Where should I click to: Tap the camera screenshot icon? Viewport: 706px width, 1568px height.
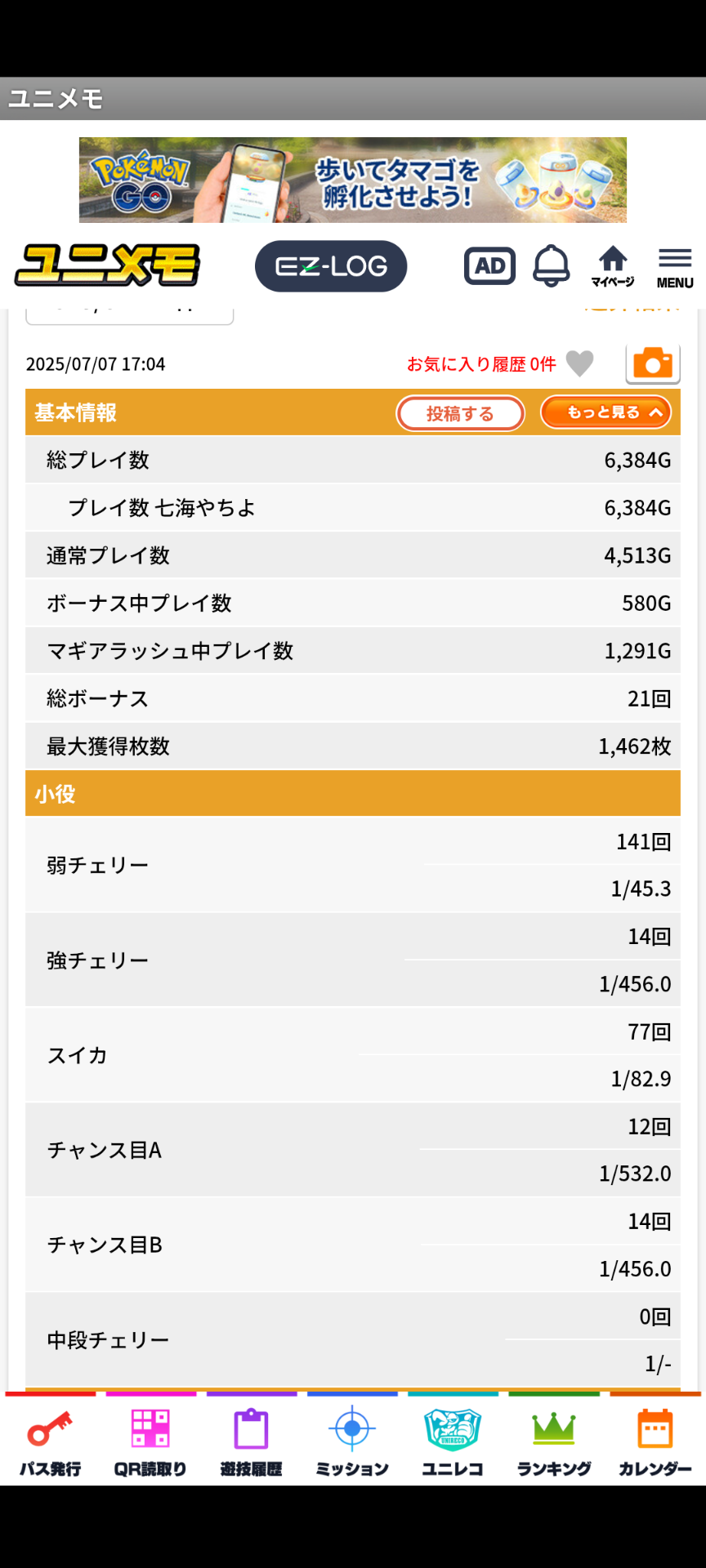653,363
